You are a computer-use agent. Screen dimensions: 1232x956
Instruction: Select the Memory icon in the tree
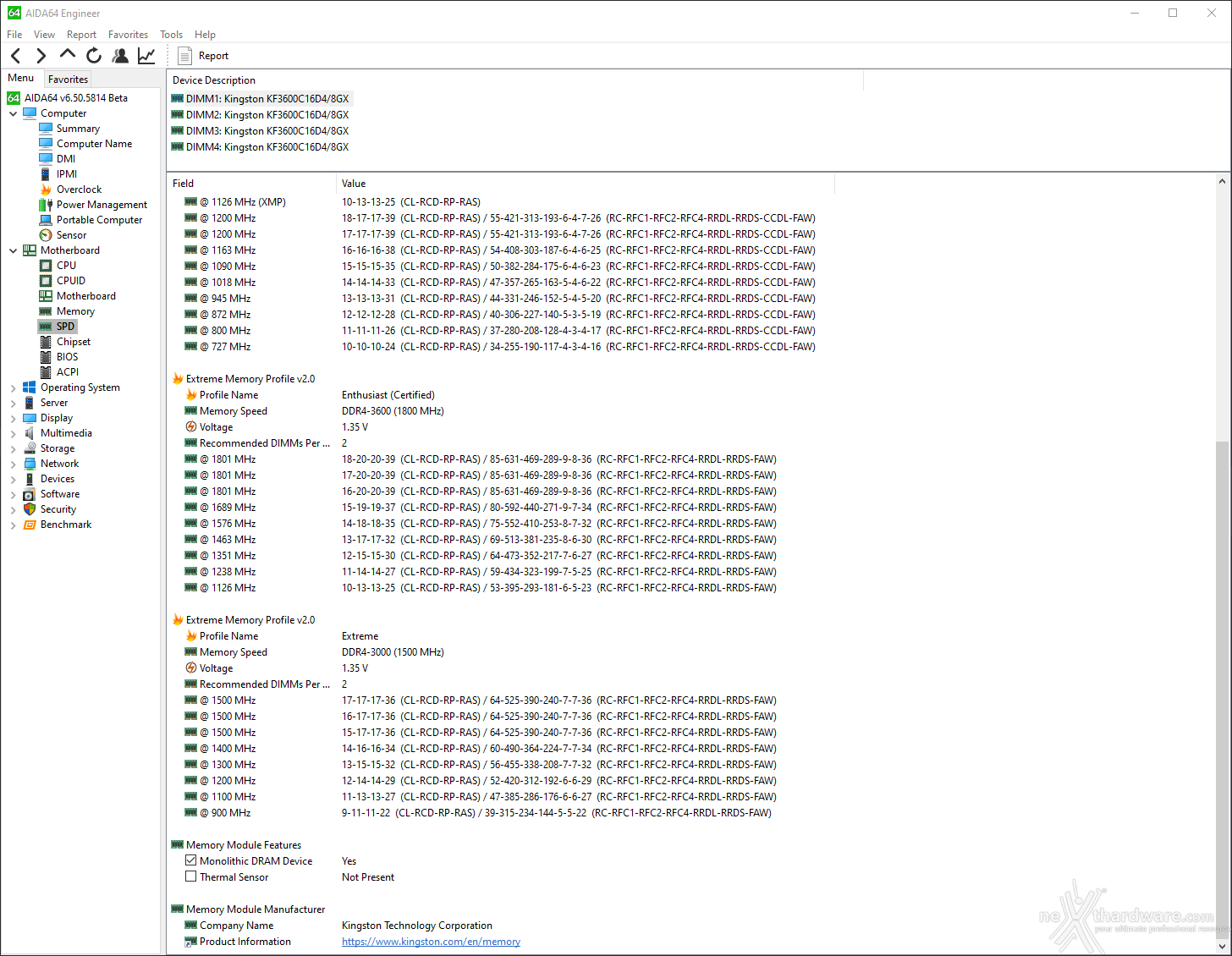46,311
